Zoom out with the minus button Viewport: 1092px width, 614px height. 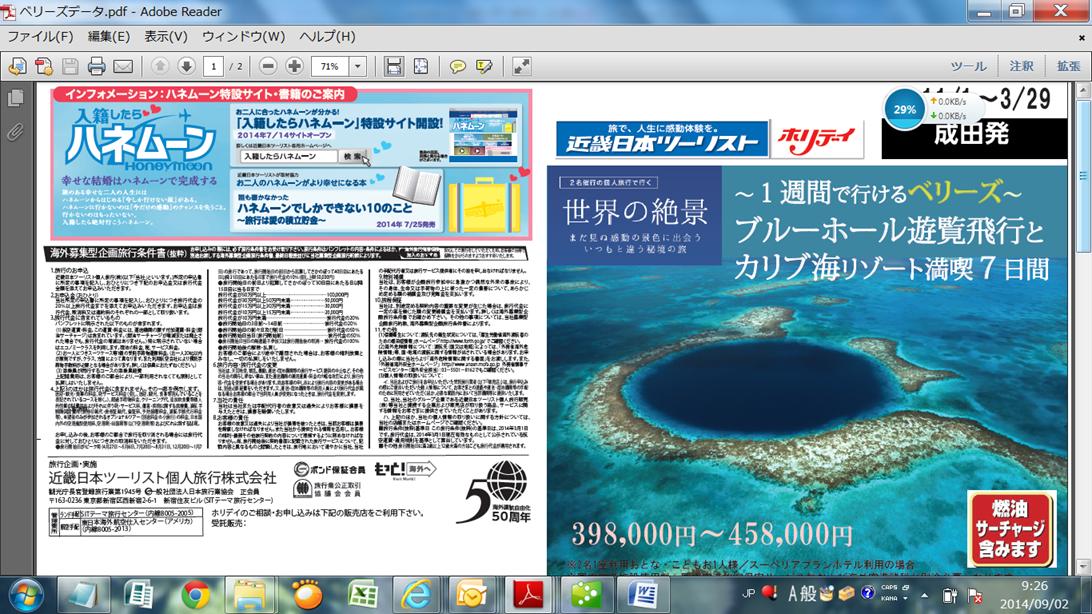268,66
